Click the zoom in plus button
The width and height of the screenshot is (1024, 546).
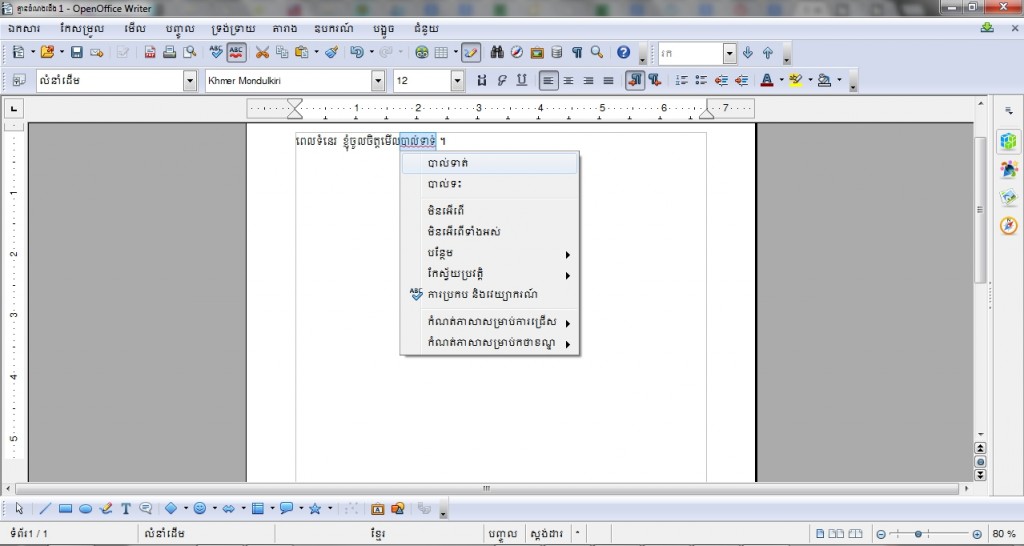click(977, 534)
